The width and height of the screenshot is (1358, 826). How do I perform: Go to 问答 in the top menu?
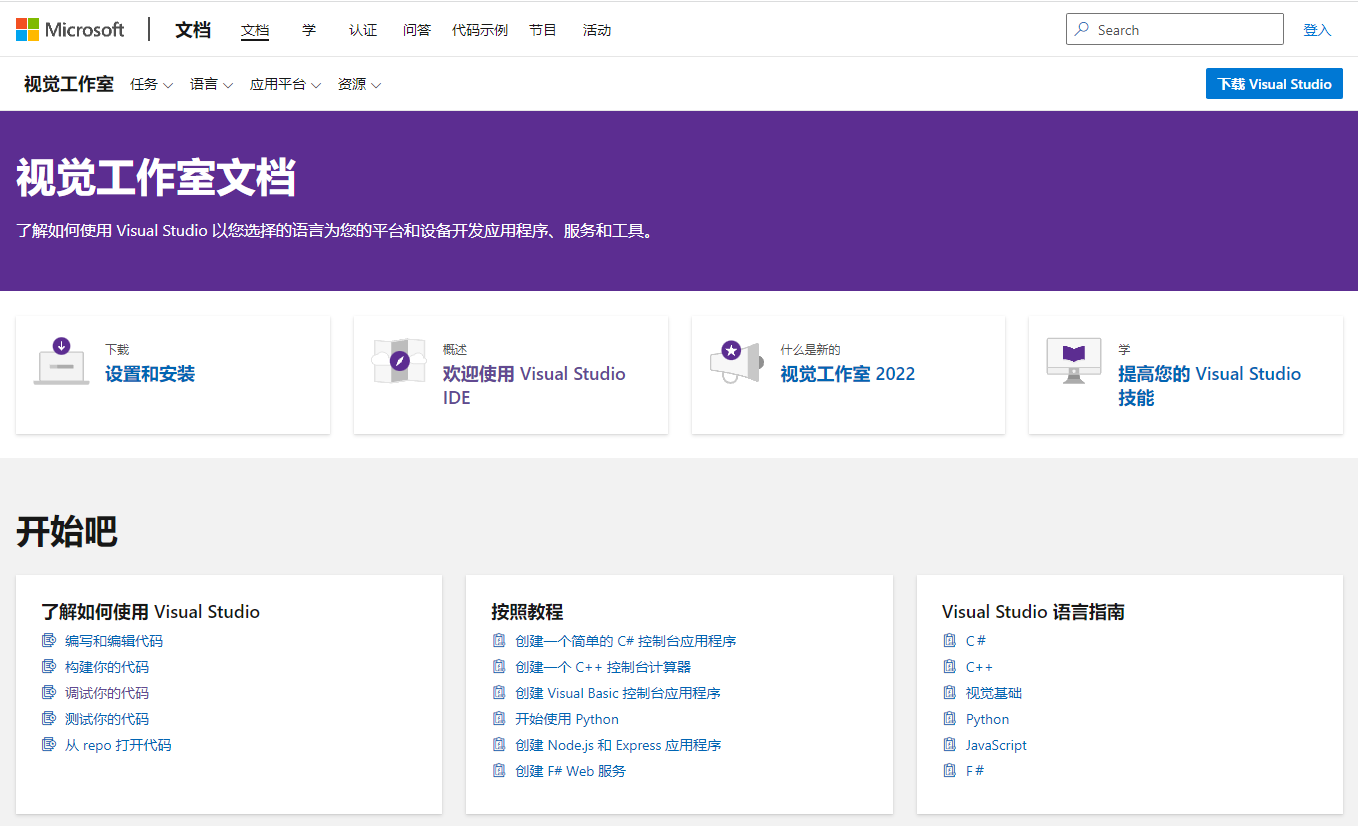point(417,30)
